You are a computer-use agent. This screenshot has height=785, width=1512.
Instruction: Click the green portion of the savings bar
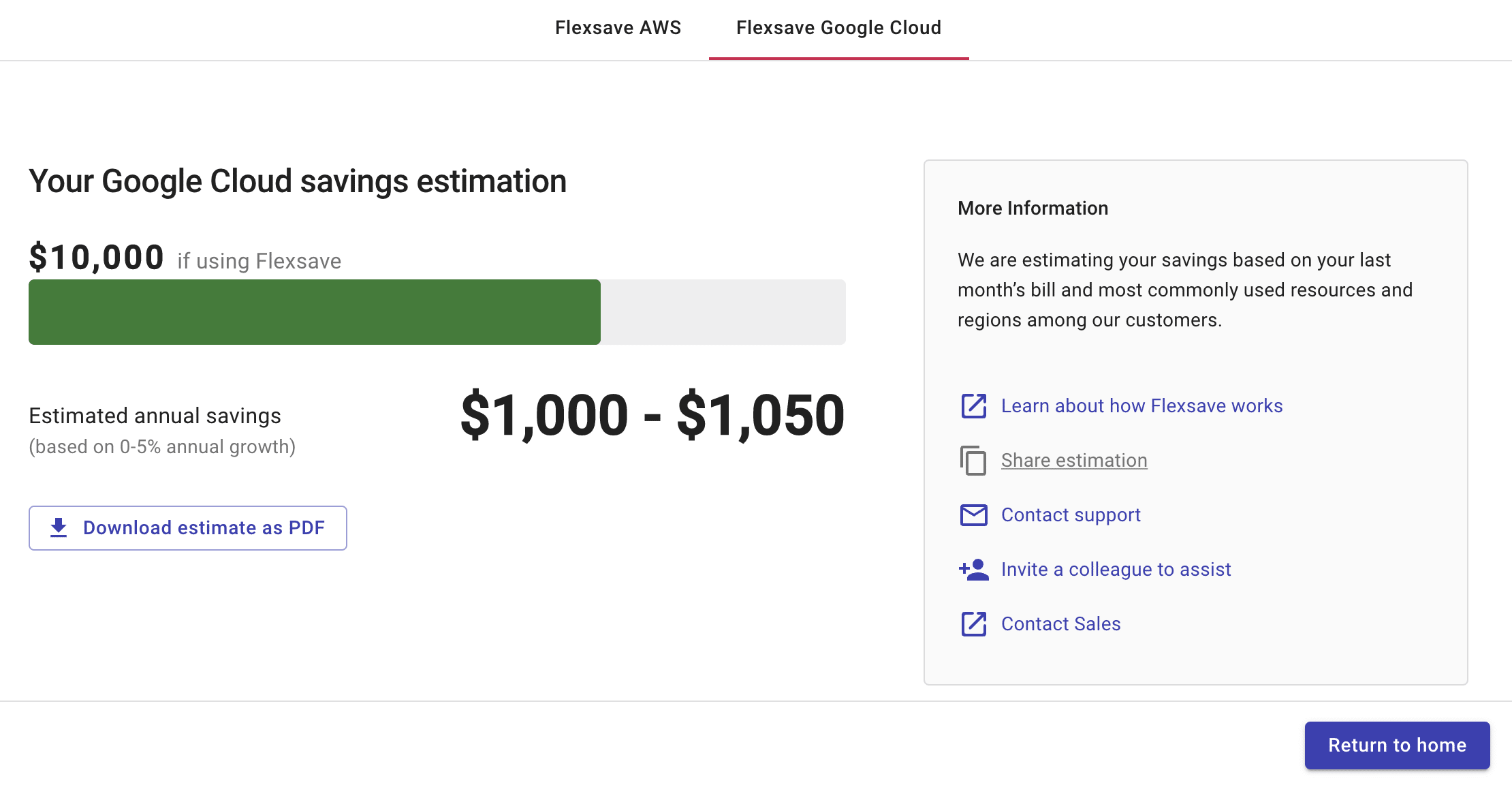click(314, 312)
